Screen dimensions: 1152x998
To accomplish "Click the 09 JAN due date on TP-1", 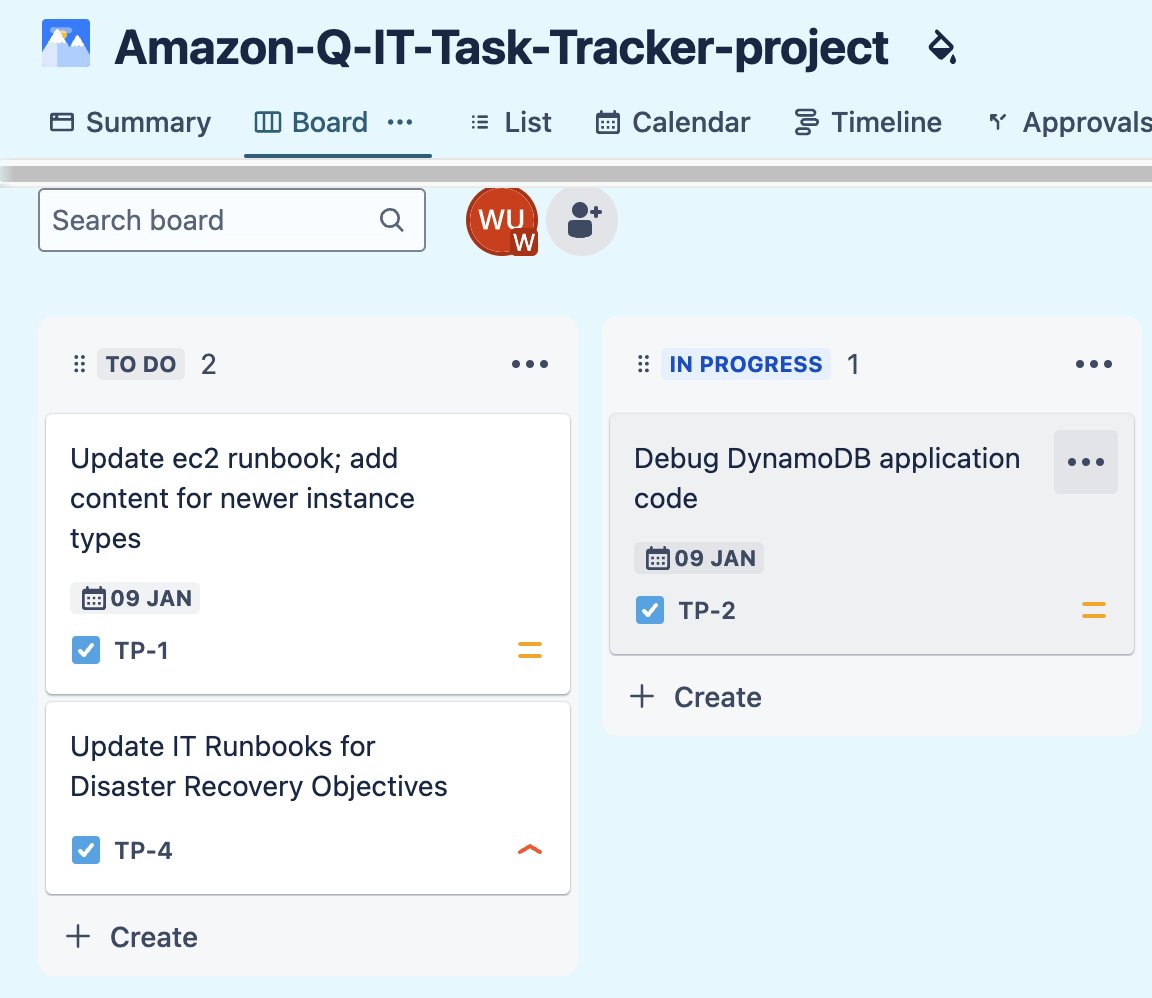I will 135,598.
